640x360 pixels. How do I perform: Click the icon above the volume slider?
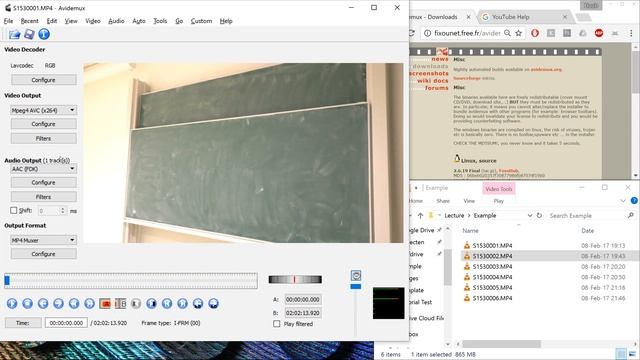click(x=356, y=275)
